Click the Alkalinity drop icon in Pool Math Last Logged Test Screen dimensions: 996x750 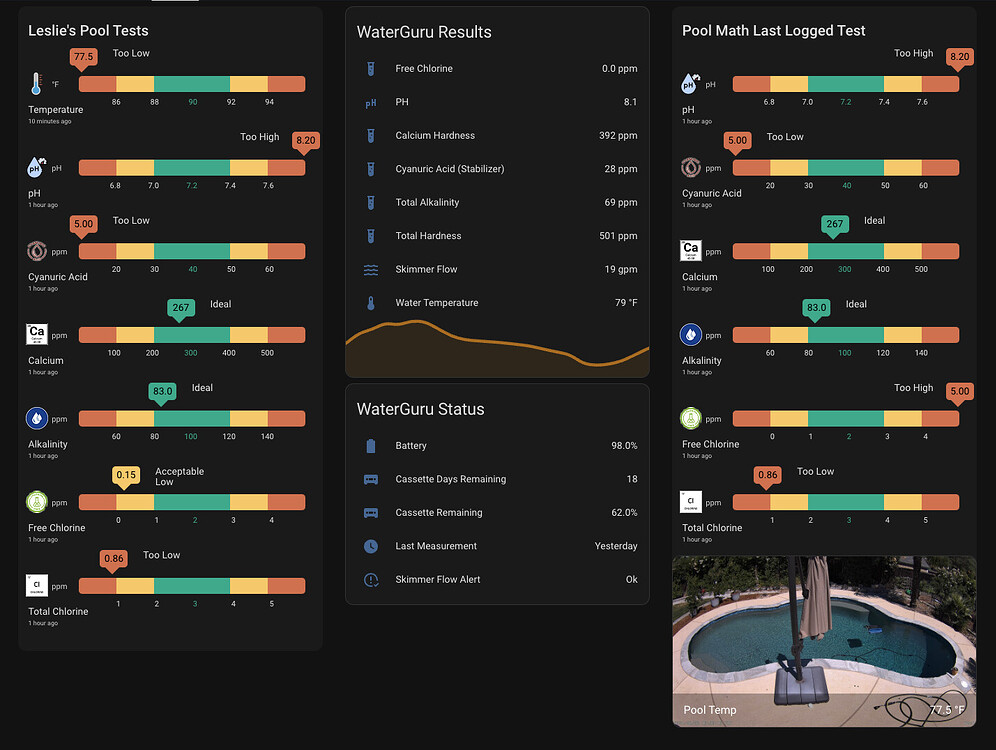(x=690, y=334)
